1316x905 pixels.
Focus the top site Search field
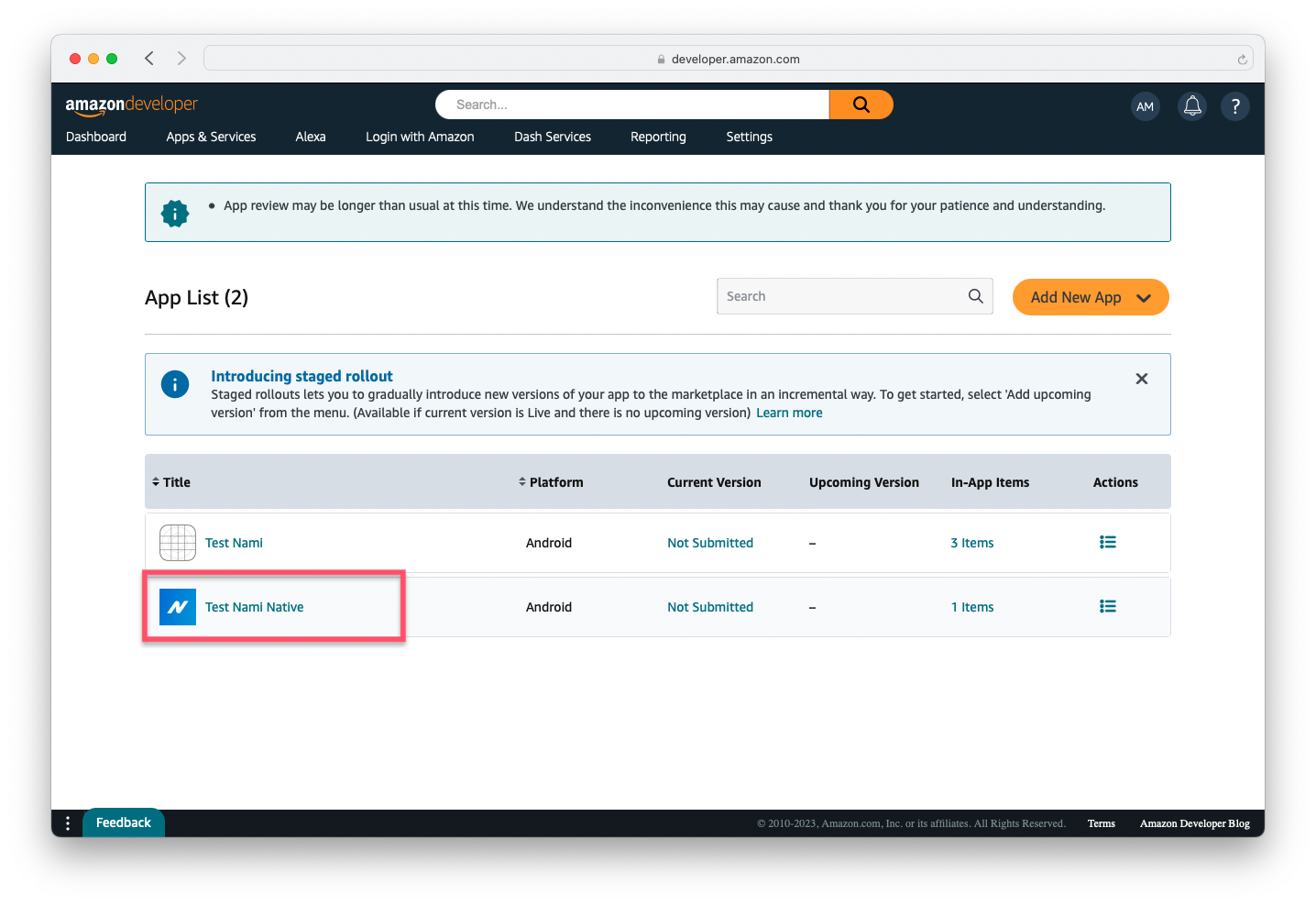(632, 105)
